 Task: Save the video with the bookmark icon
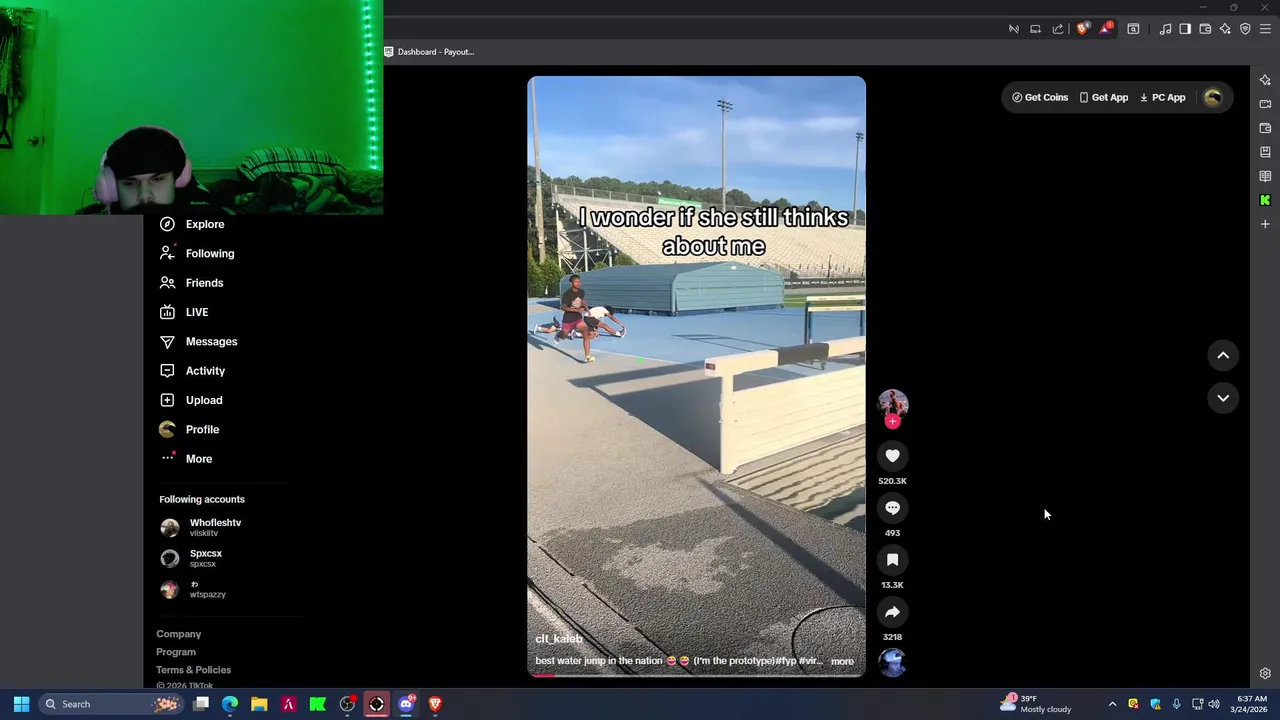click(892, 560)
